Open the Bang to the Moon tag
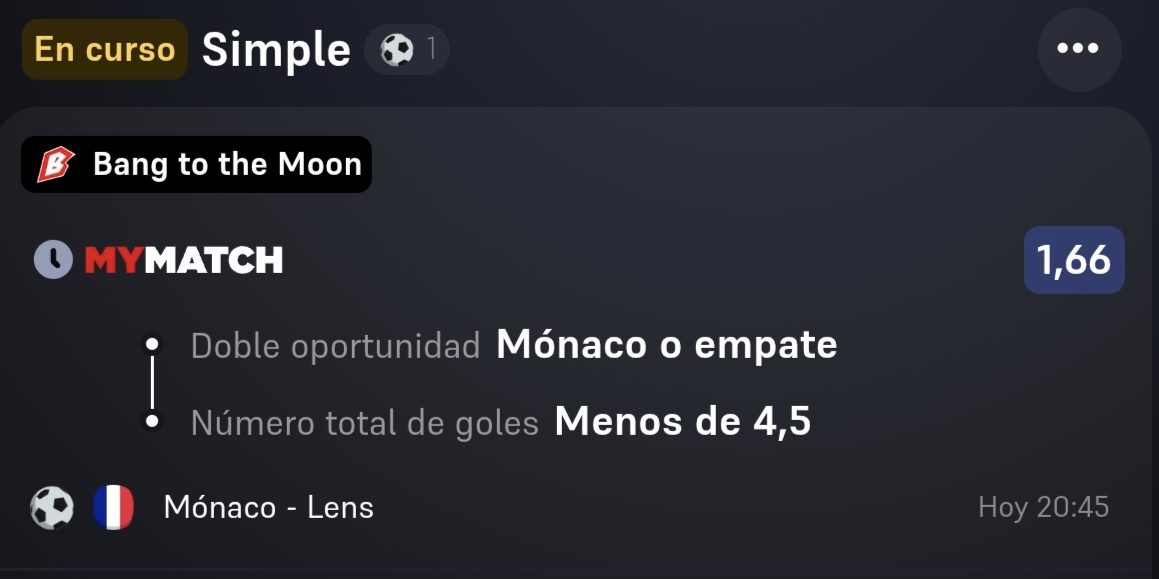Viewport: 1159px width, 579px height. pyautogui.click(x=196, y=164)
